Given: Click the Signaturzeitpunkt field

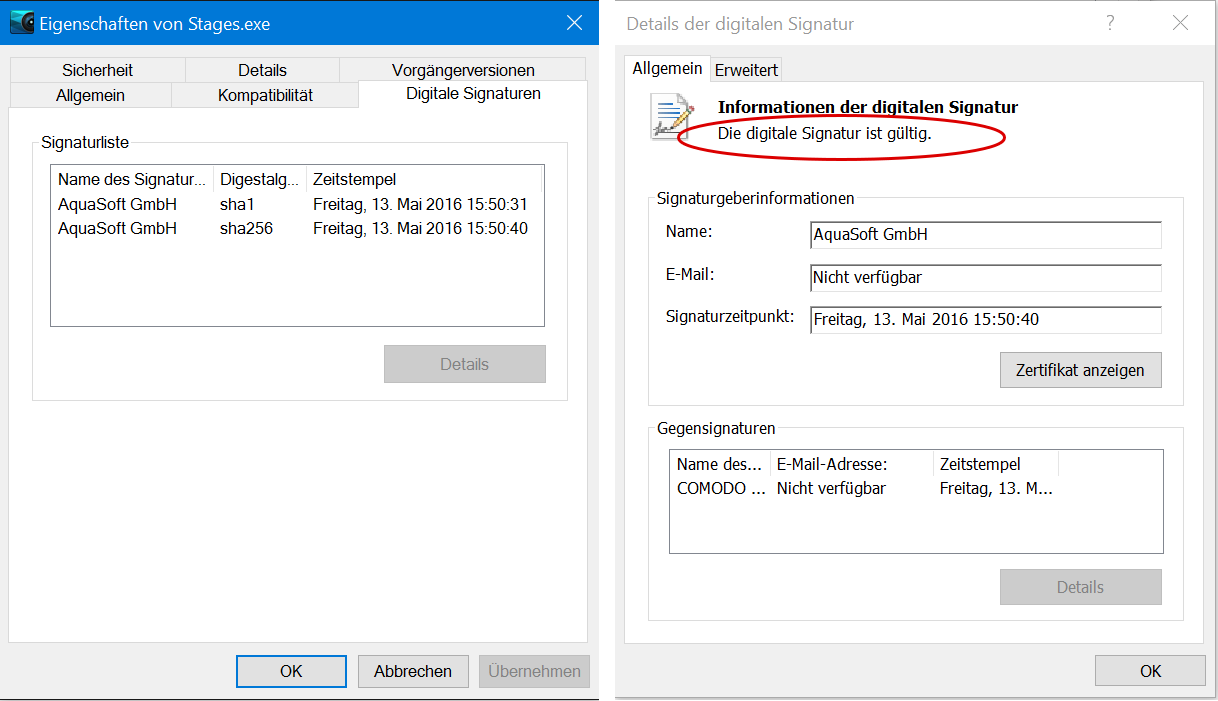Looking at the screenshot, I should click(x=986, y=320).
